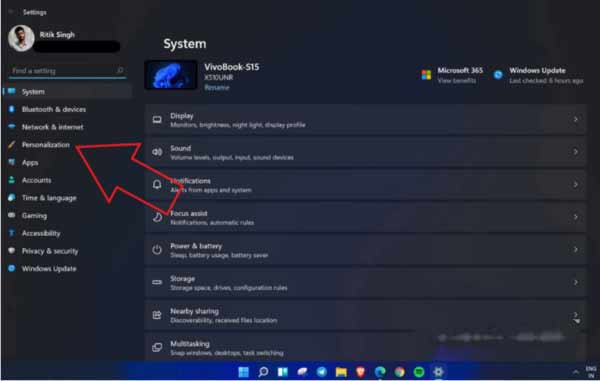The height and width of the screenshot is (381, 600).
Task: Open the Apps settings category
Action: 30,163
